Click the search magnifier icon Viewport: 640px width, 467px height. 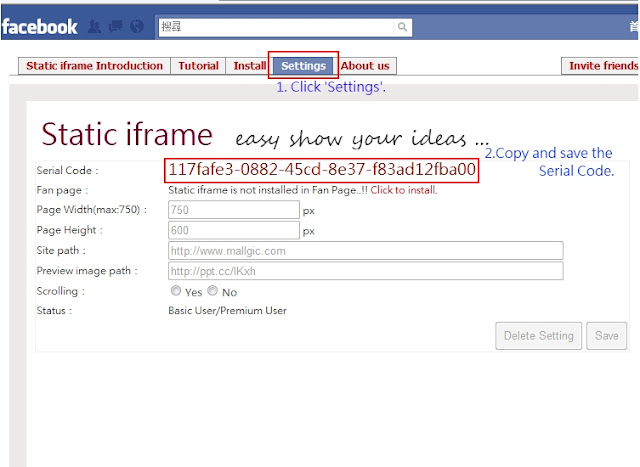pyautogui.click(x=402, y=27)
